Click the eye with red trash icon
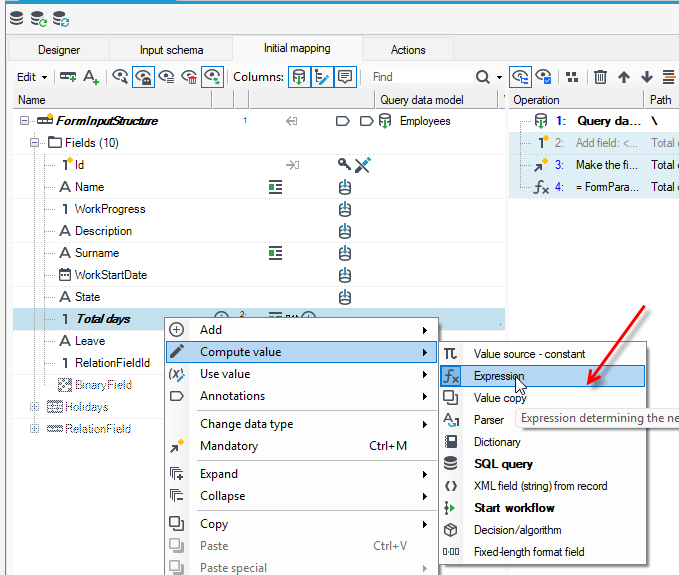Image resolution: width=679 pixels, height=575 pixels. pyautogui.click(x=189, y=77)
